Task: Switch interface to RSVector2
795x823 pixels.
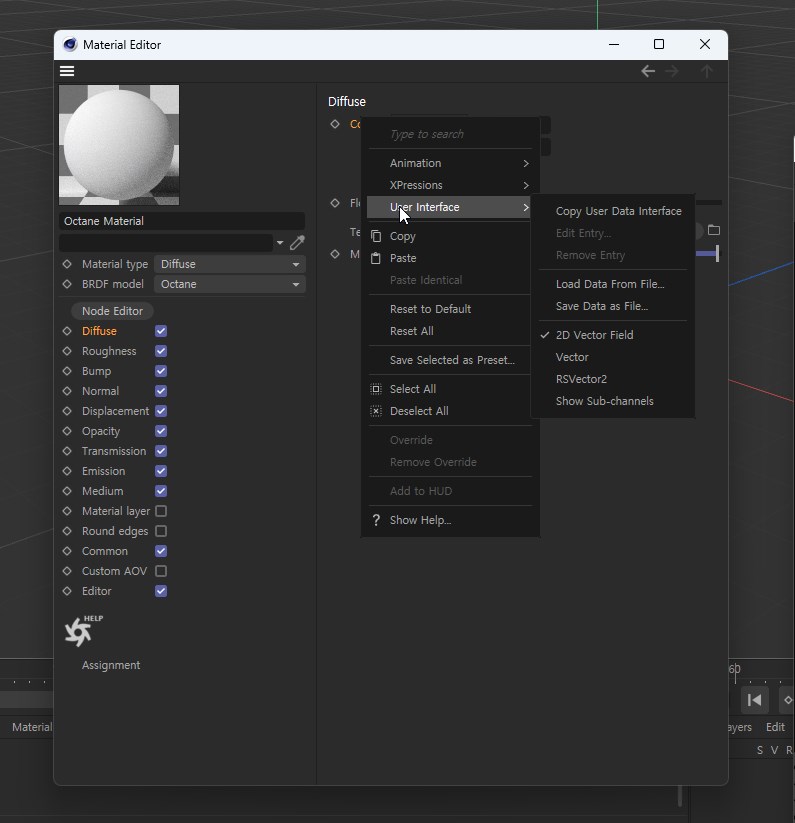Action: click(613, 379)
